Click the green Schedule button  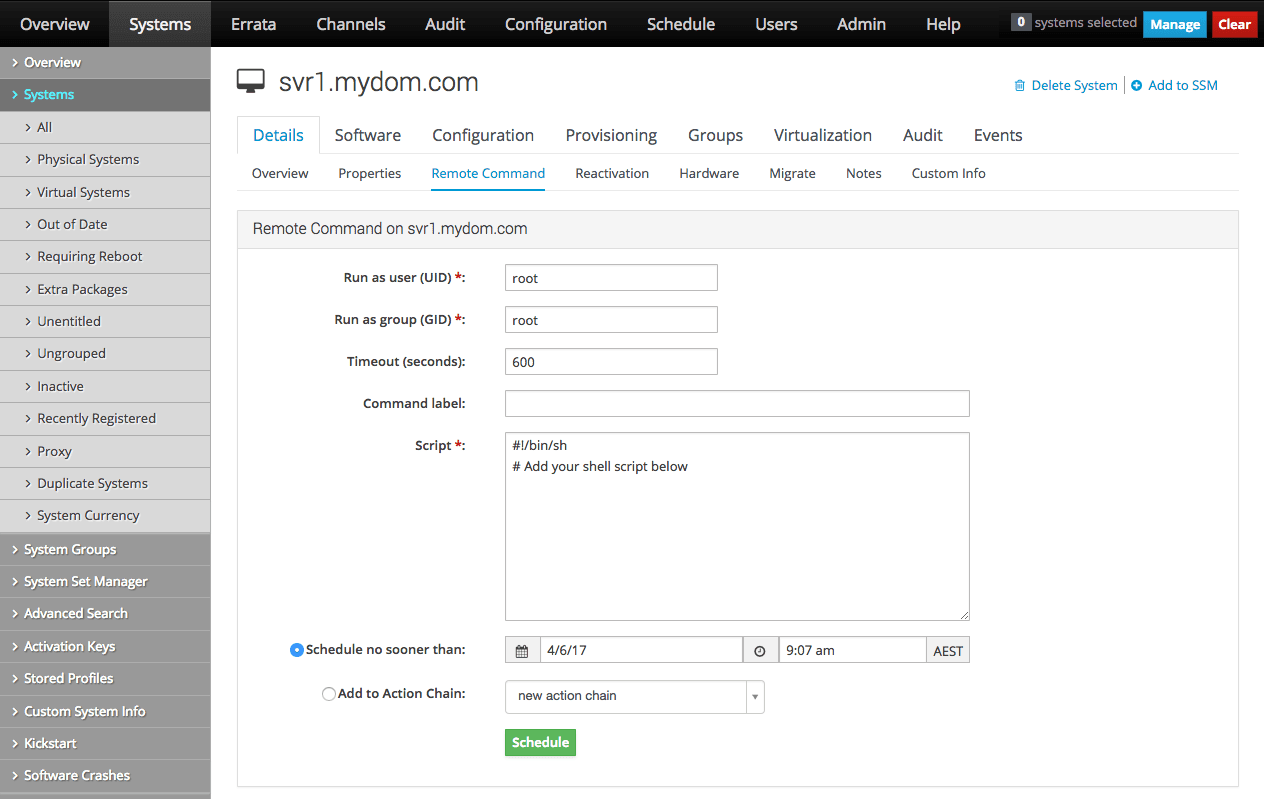point(540,742)
